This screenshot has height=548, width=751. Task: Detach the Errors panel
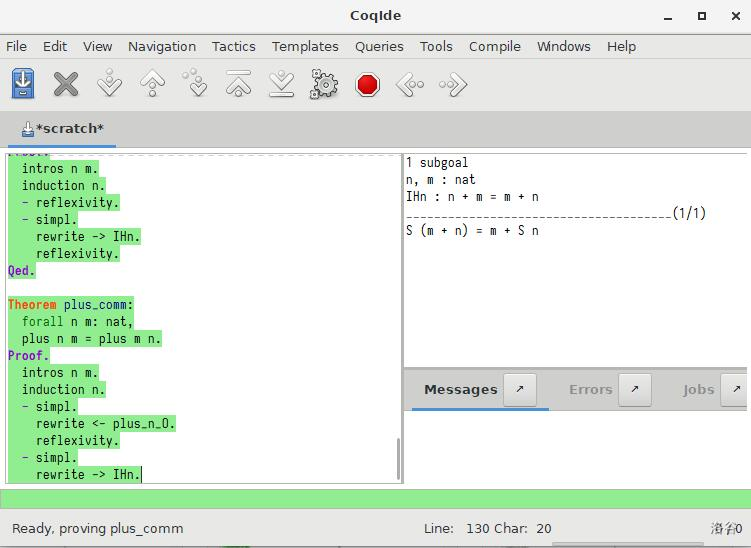(x=635, y=390)
